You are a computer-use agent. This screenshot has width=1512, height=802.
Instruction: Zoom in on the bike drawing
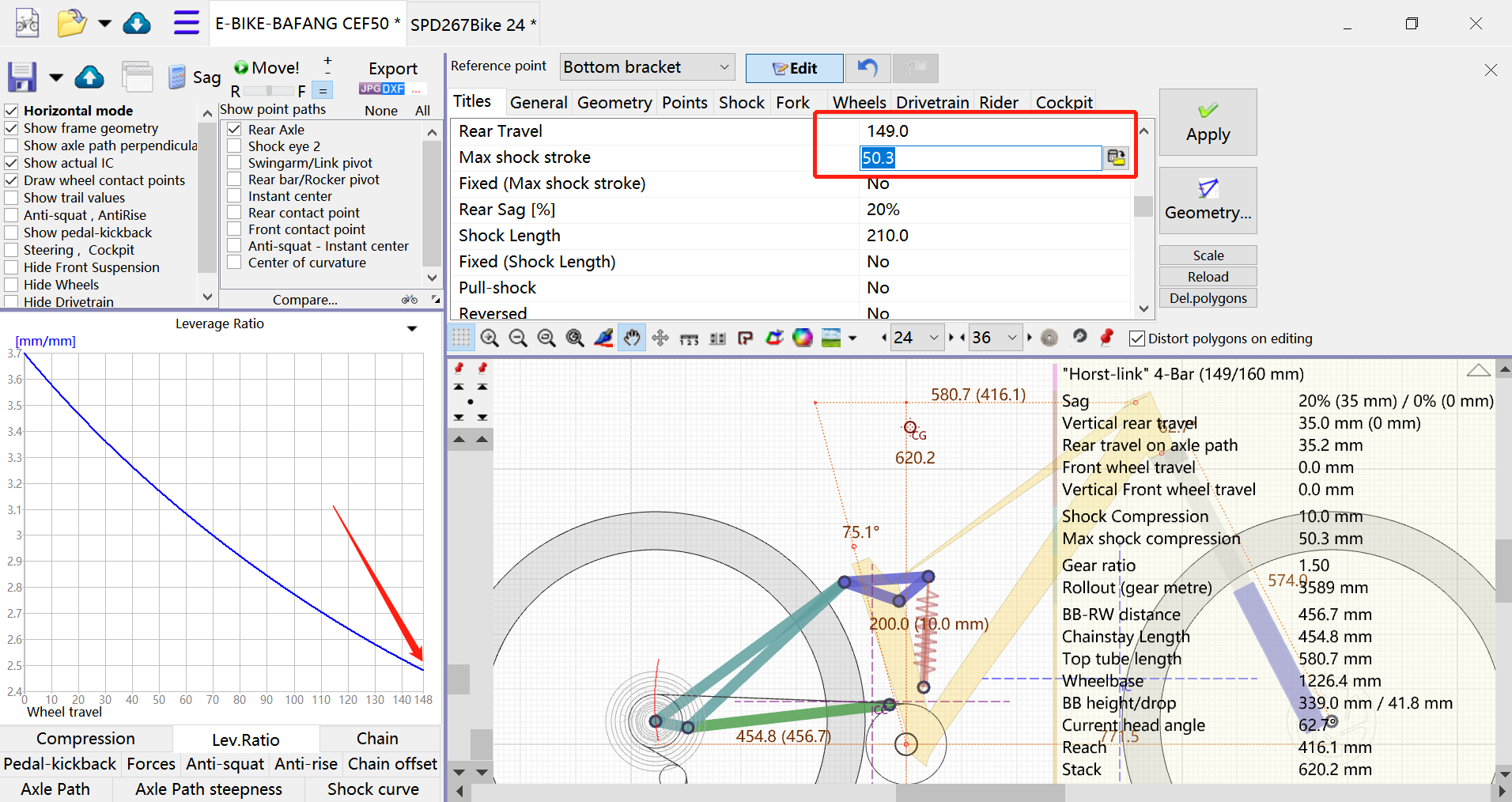click(490, 339)
